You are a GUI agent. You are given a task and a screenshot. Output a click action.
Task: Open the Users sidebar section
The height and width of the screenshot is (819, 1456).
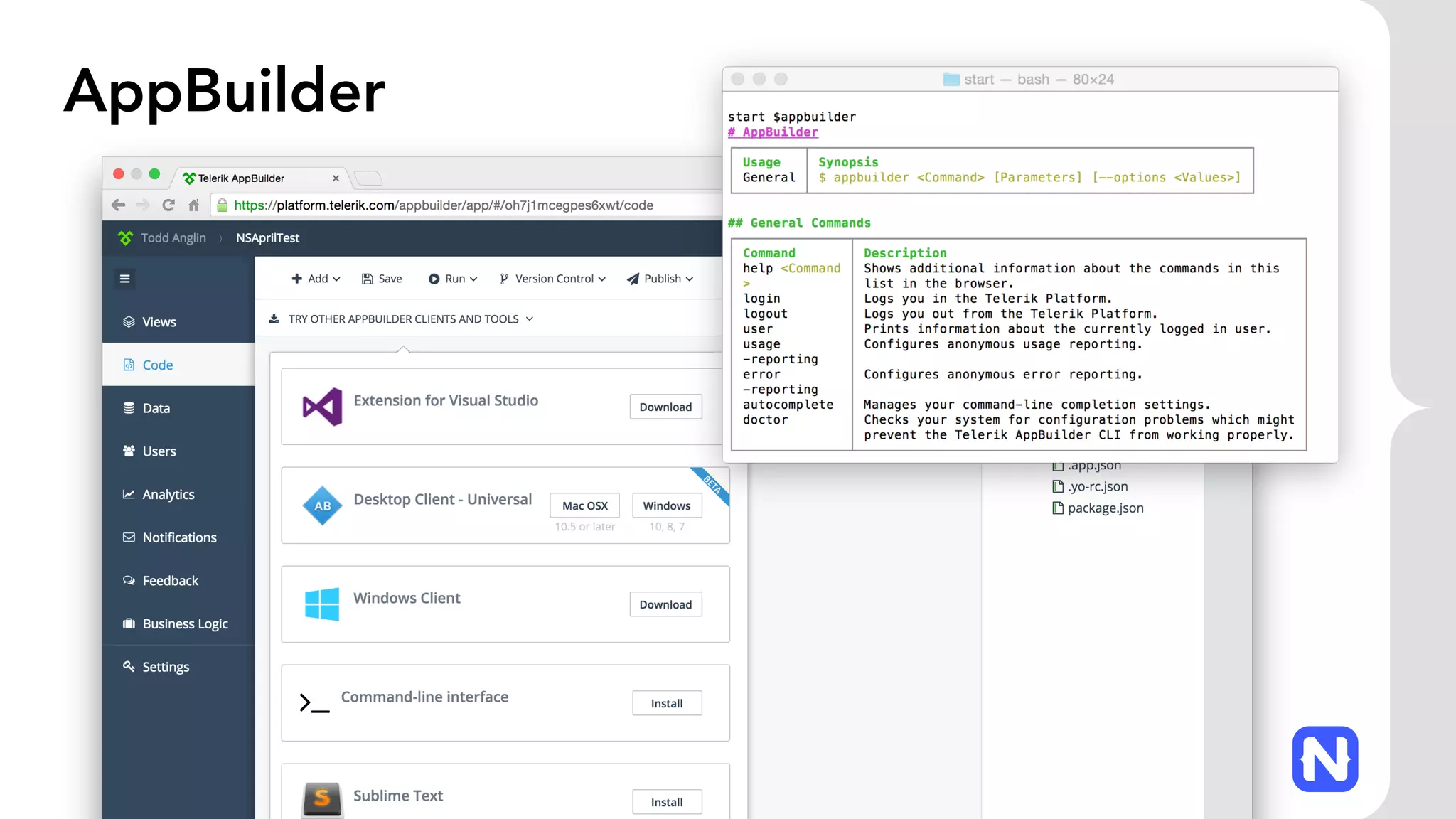point(178,451)
